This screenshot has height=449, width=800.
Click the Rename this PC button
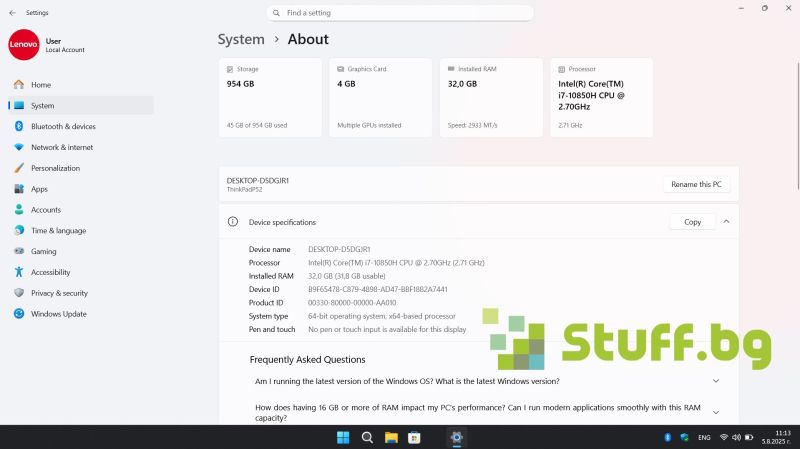click(696, 184)
